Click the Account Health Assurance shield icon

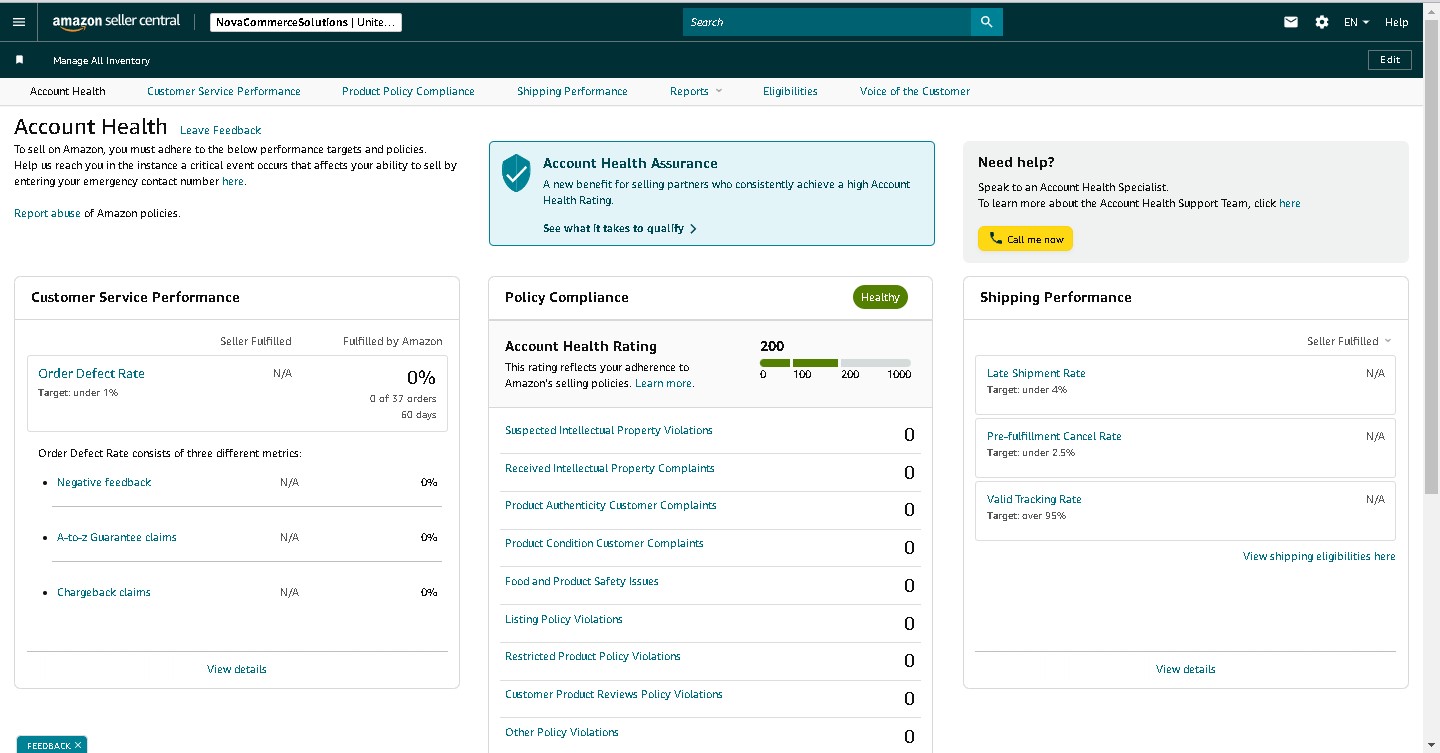point(515,173)
